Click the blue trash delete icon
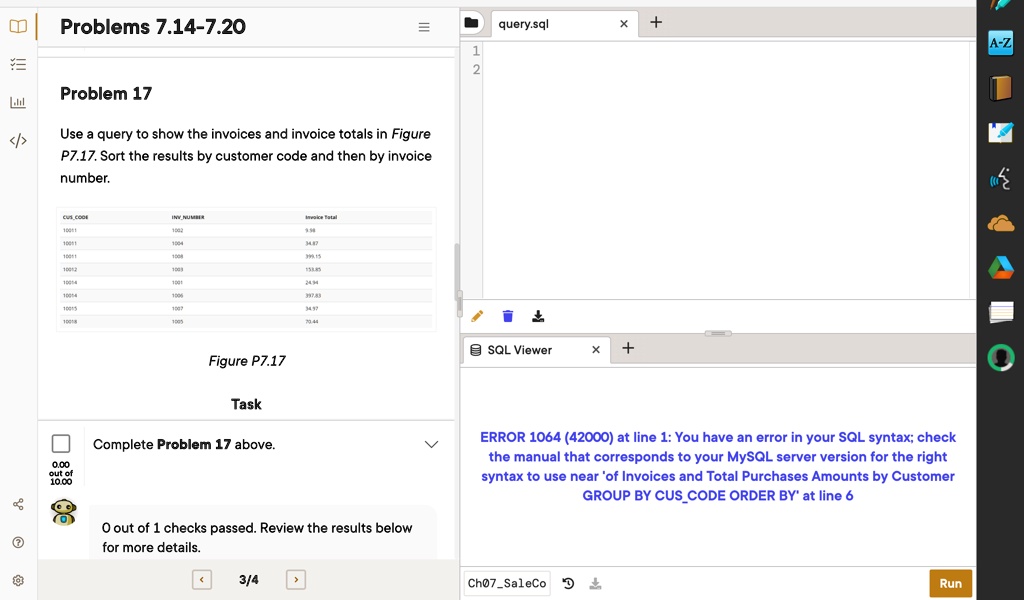The height and width of the screenshot is (600, 1024). pos(508,317)
